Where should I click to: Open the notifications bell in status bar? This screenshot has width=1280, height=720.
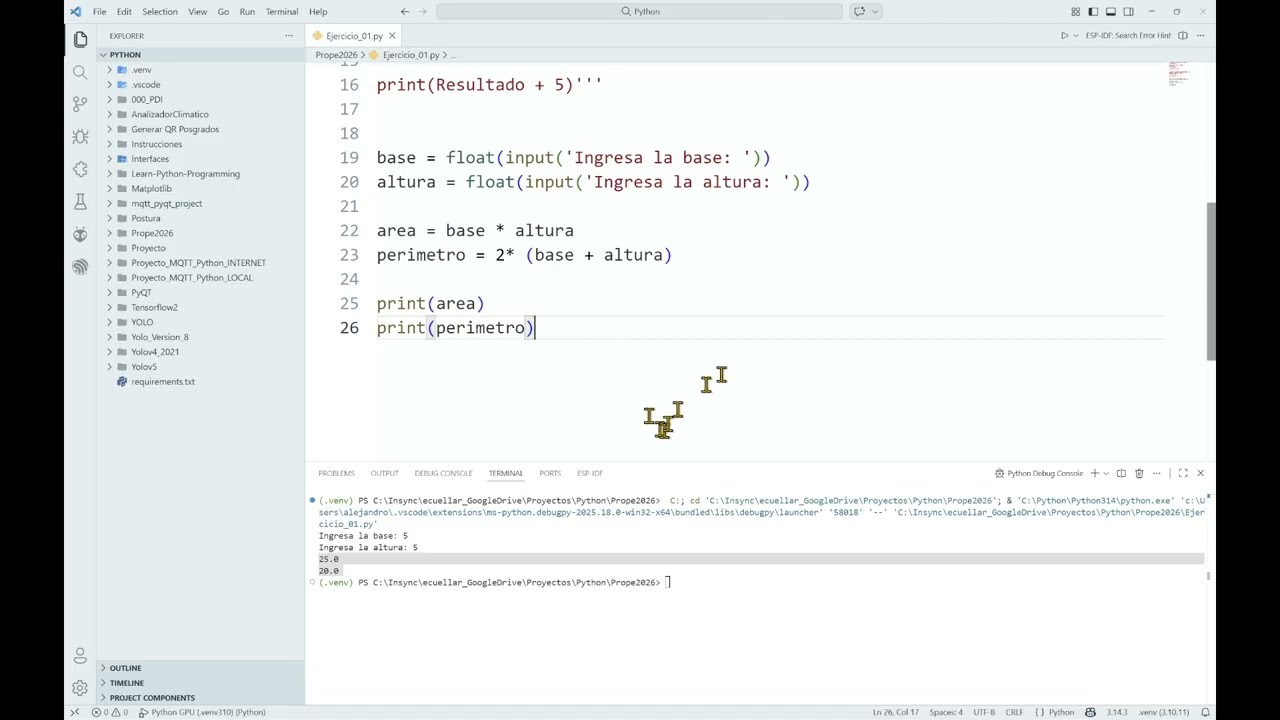click(x=1205, y=712)
